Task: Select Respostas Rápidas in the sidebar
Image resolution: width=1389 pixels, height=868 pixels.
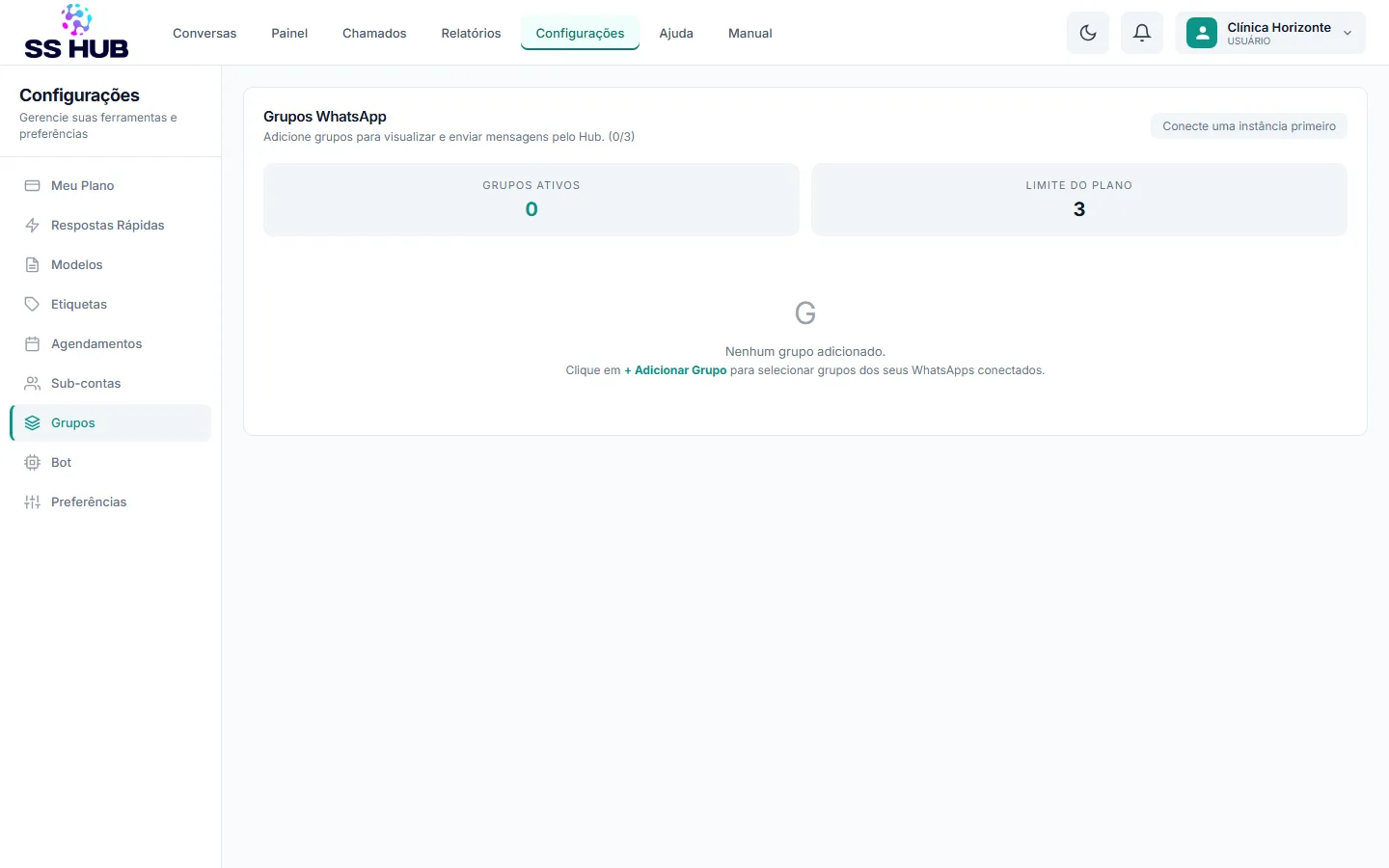Action: tap(111, 225)
